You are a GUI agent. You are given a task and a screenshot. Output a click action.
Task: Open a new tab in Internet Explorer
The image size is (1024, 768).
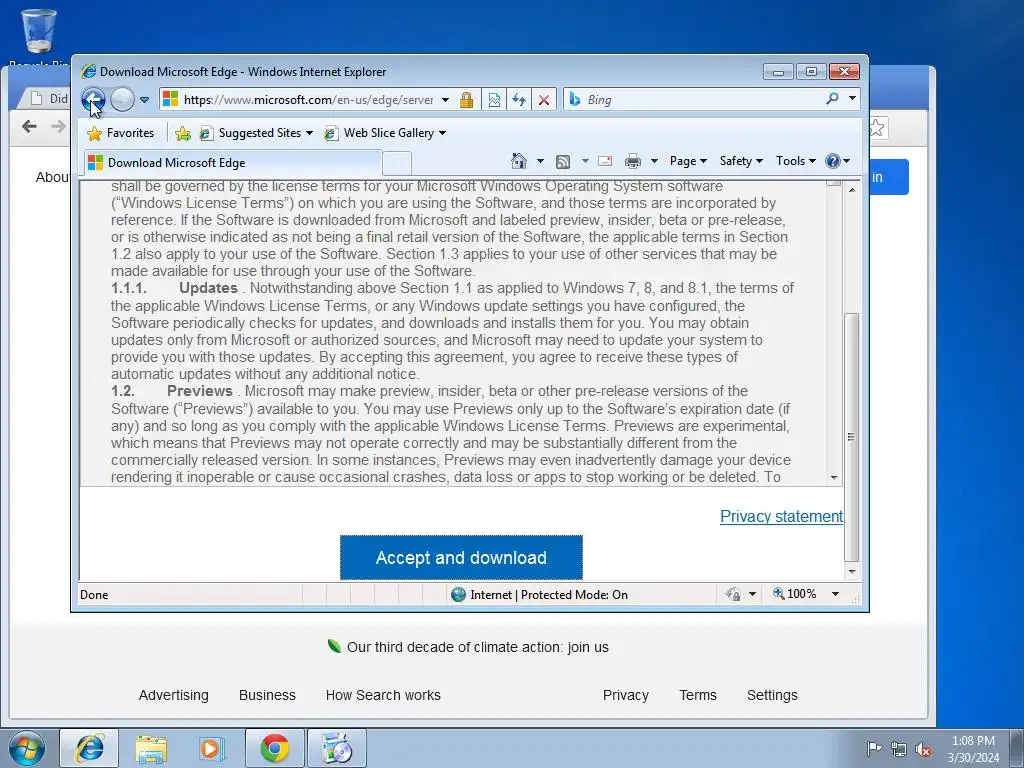click(x=396, y=163)
